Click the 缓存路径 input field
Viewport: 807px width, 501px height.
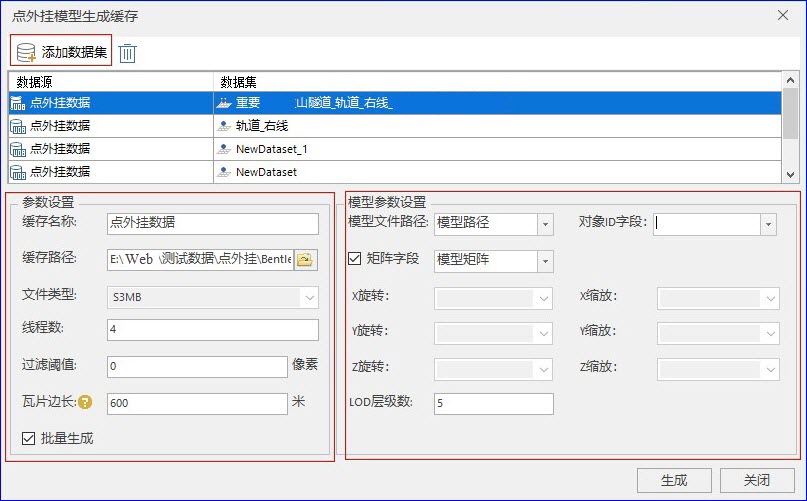click(x=200, y=259)
